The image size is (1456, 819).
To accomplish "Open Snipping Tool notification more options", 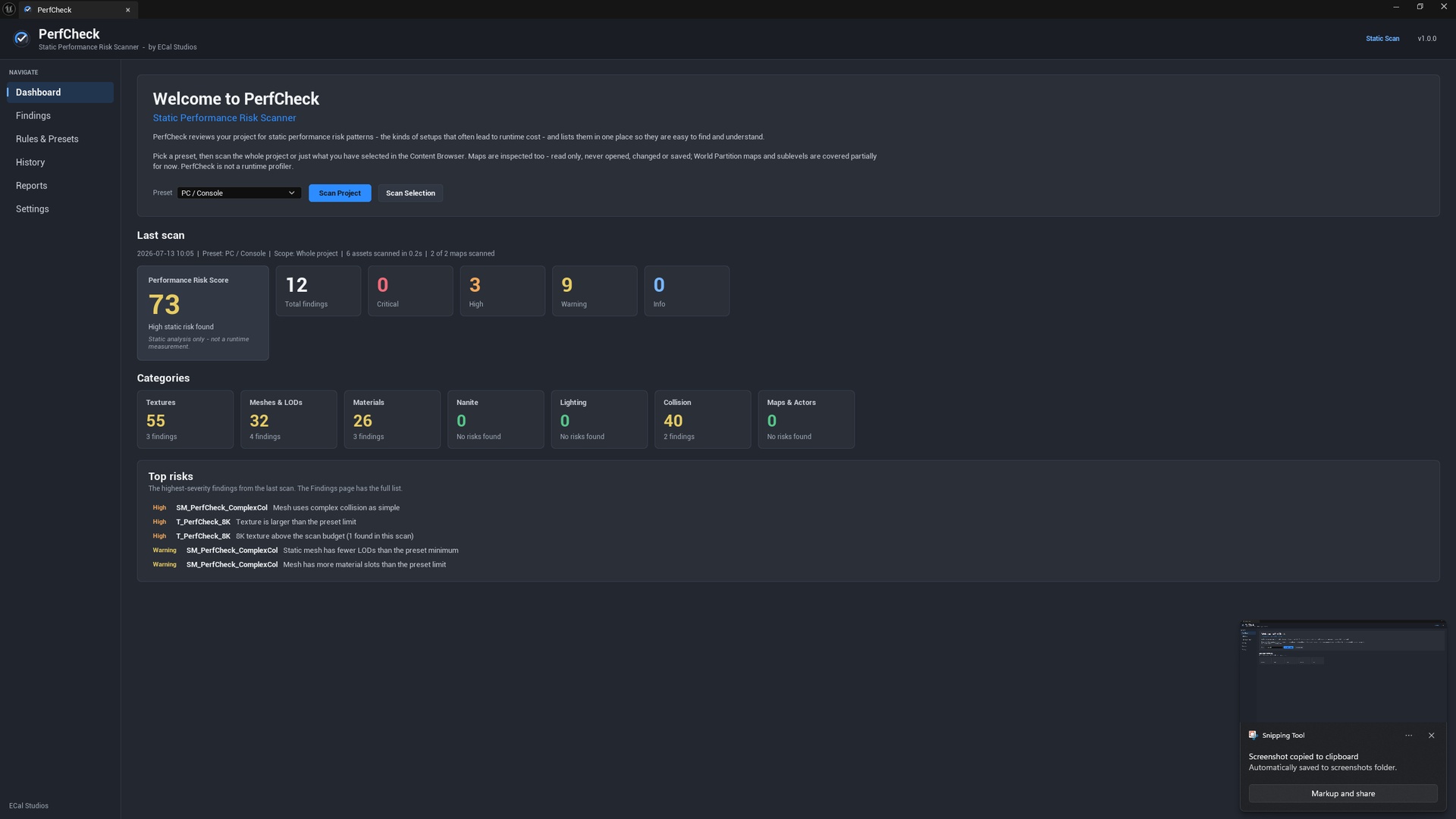I will (1408, 736).
